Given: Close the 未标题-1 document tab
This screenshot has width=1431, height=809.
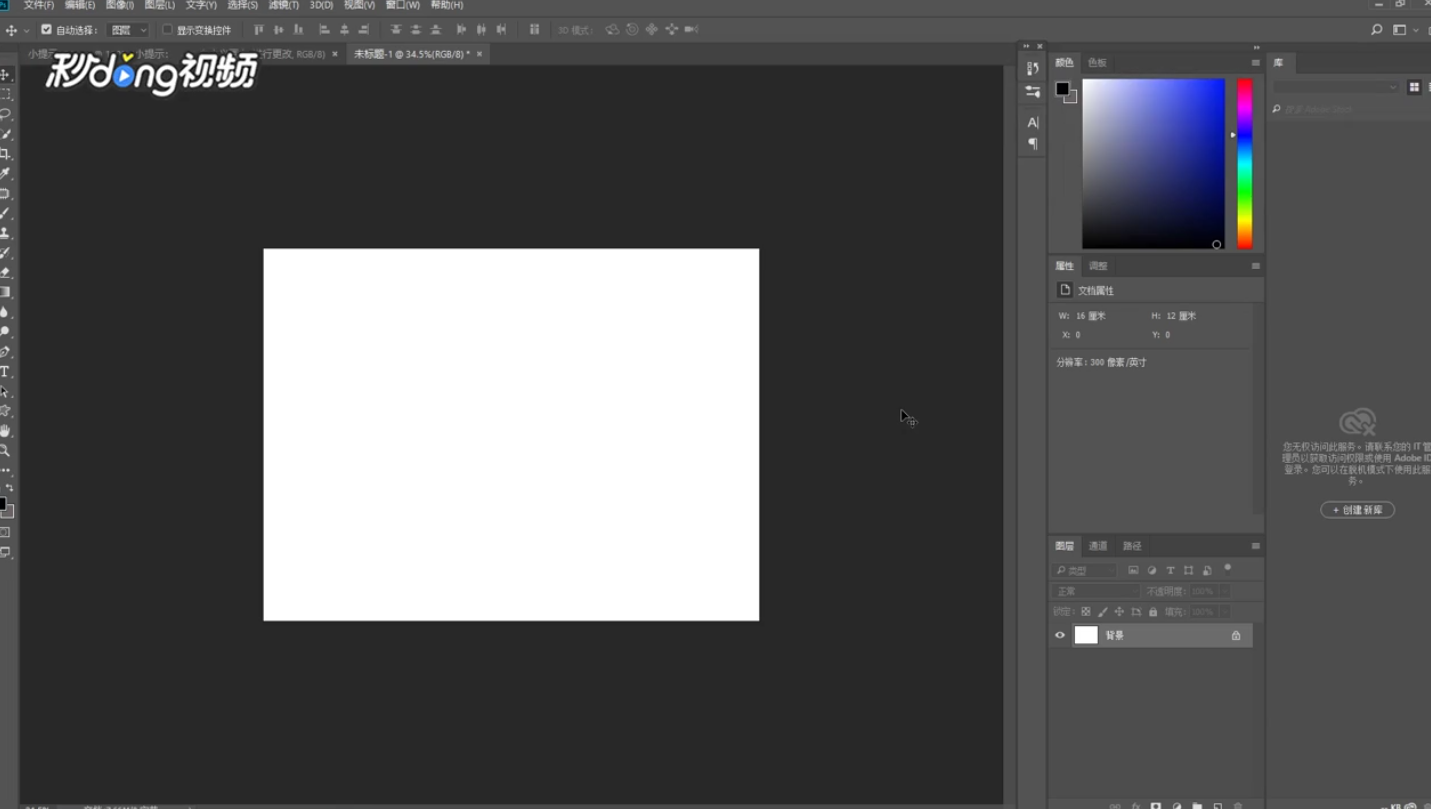Looking at the screenshot, I should point(479,54).
